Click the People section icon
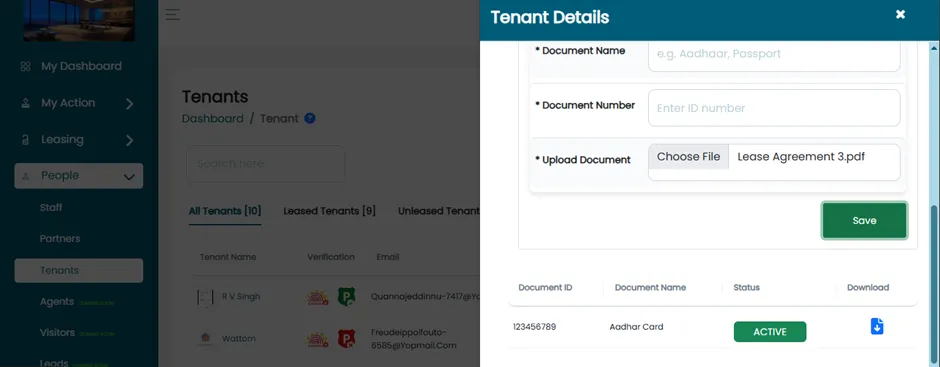Image resolution: width=940 pixels, height=367 pixels. tap(25, 176)
